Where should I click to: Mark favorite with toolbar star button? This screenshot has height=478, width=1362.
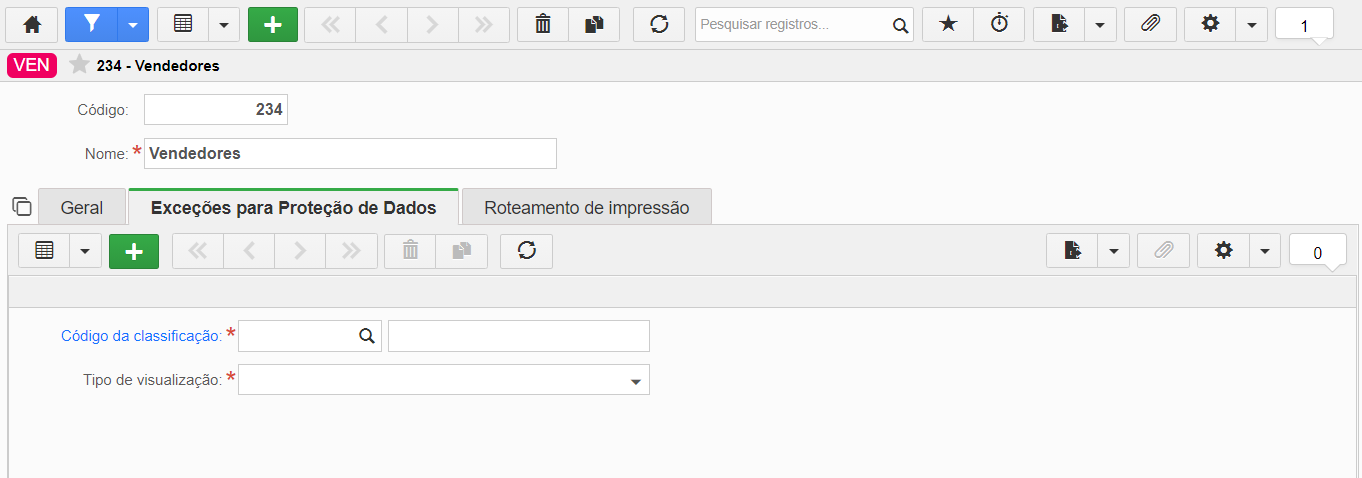(948, 24)
